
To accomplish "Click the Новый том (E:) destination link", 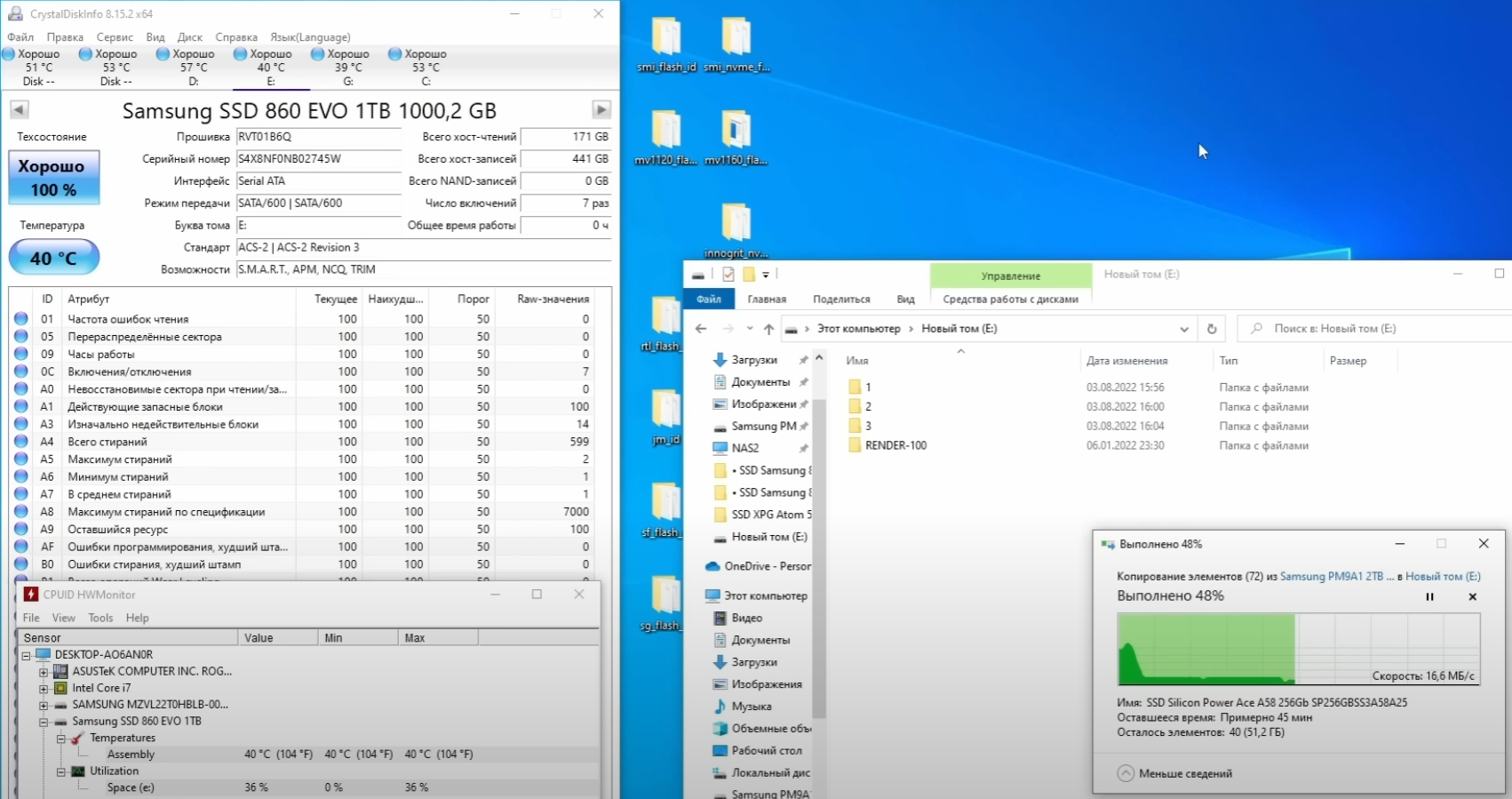I will point(1443,577).
